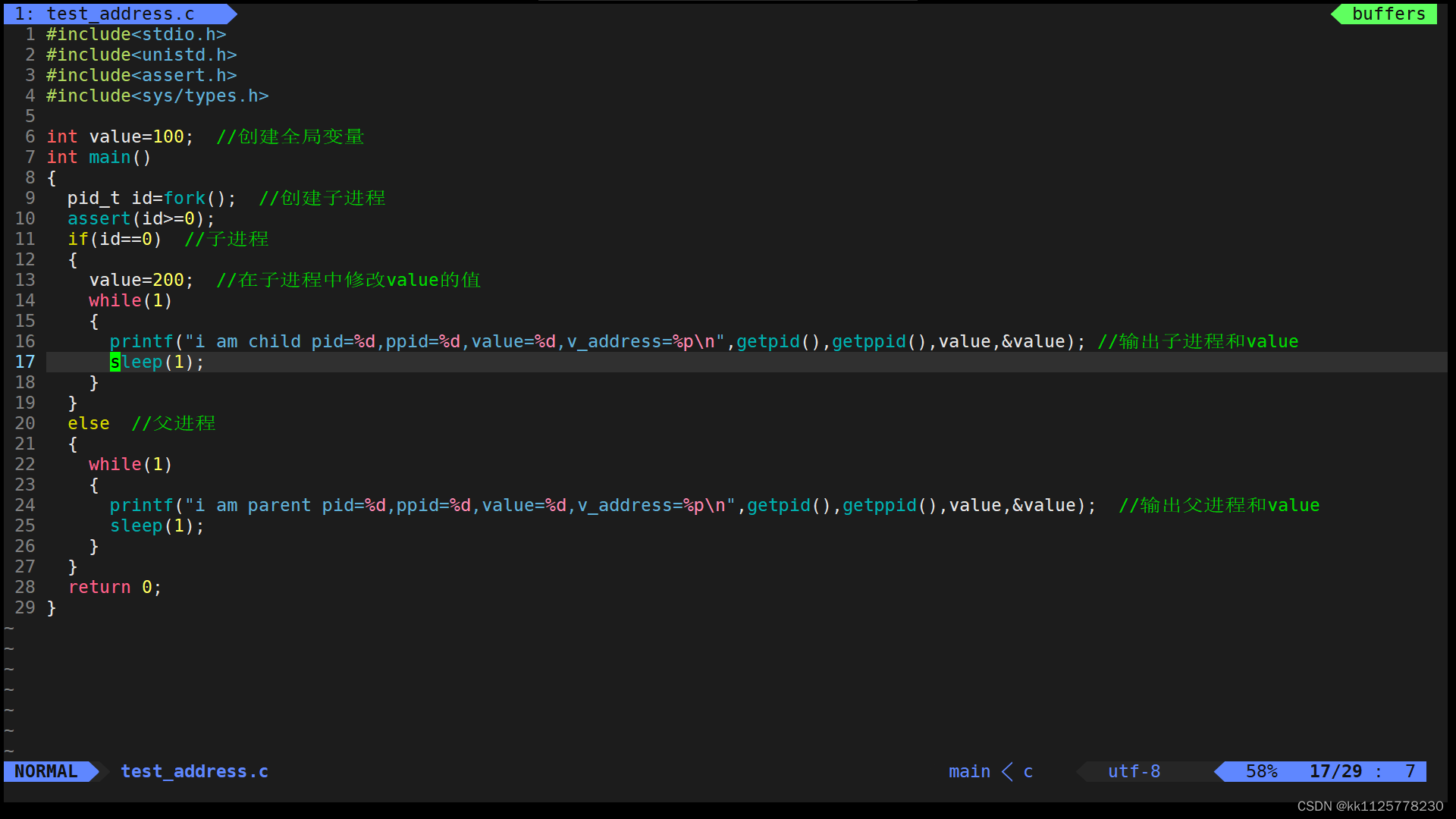
Task: Click the main function indicator in status line
Action: (969, 771)
